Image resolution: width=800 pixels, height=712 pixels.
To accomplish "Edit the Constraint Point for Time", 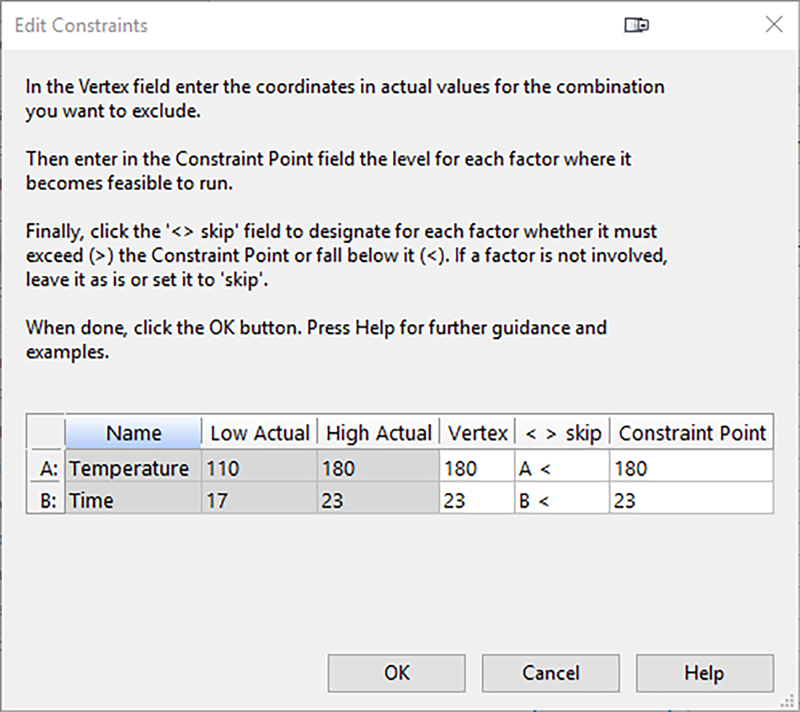I will click(690, 500).
